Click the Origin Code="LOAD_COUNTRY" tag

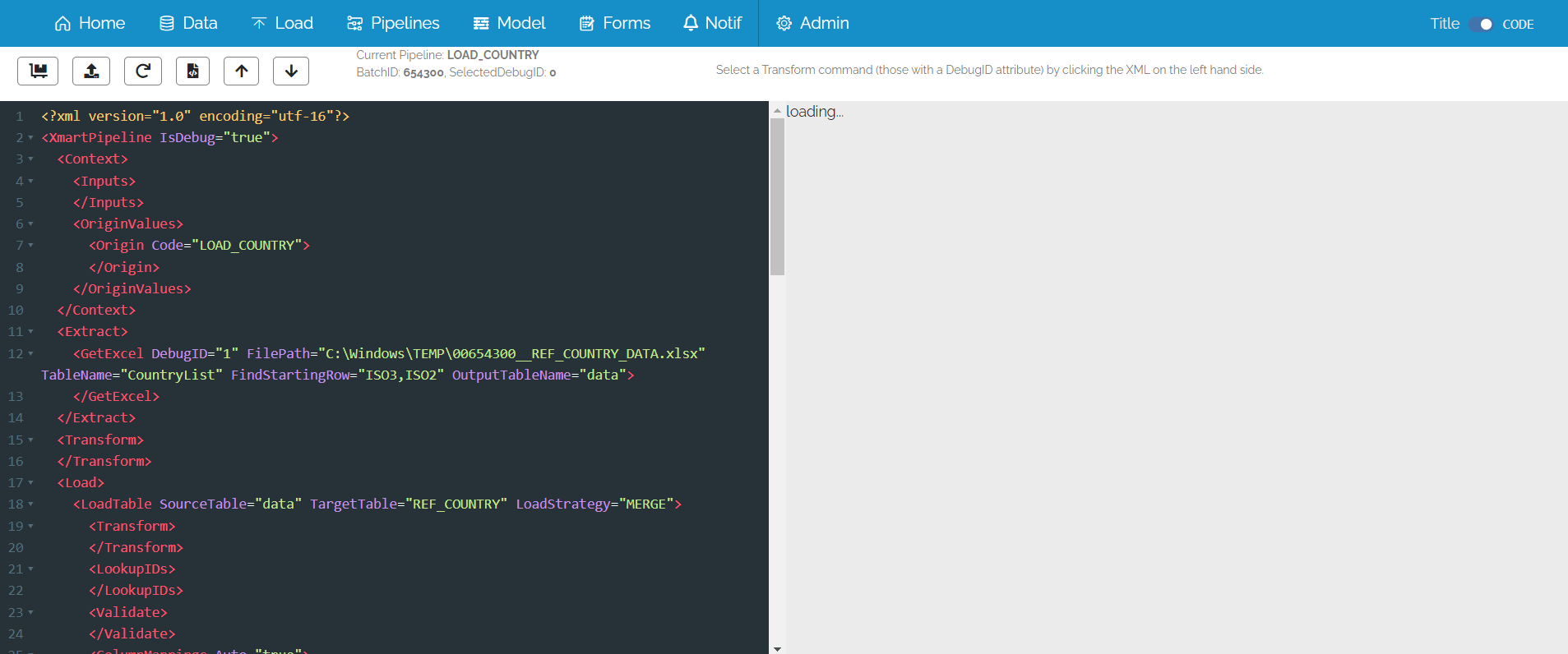[200, 246]
